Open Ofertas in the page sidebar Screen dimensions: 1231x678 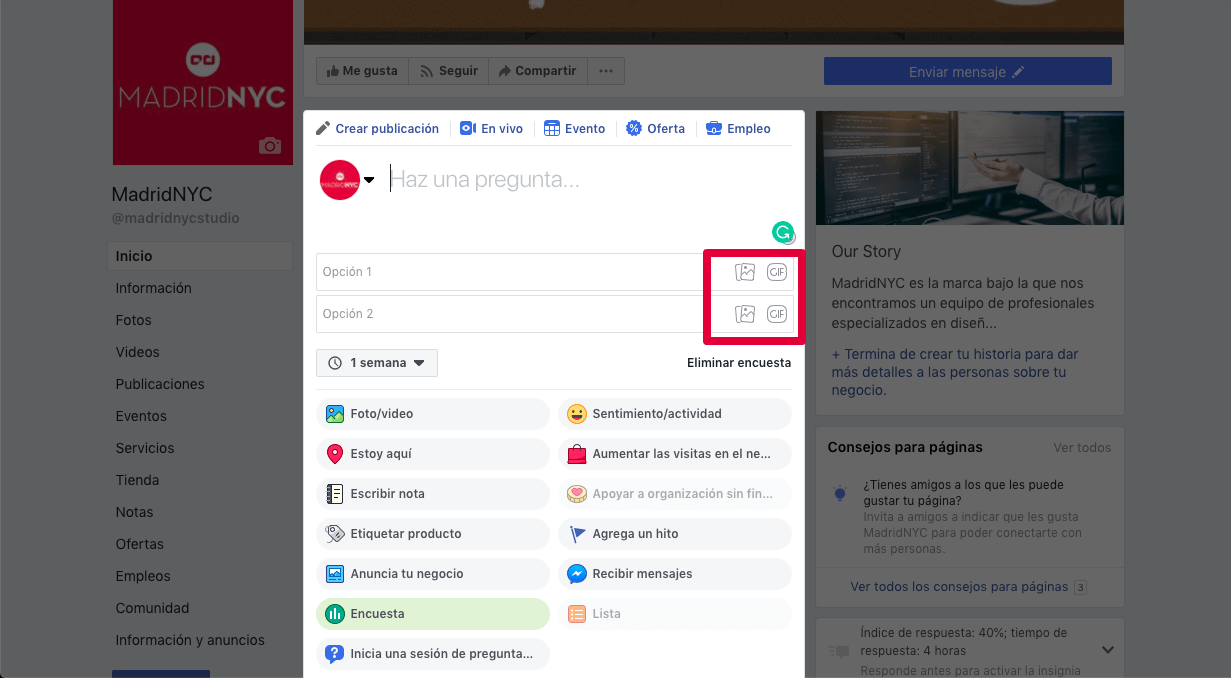[x=140, y=544]
